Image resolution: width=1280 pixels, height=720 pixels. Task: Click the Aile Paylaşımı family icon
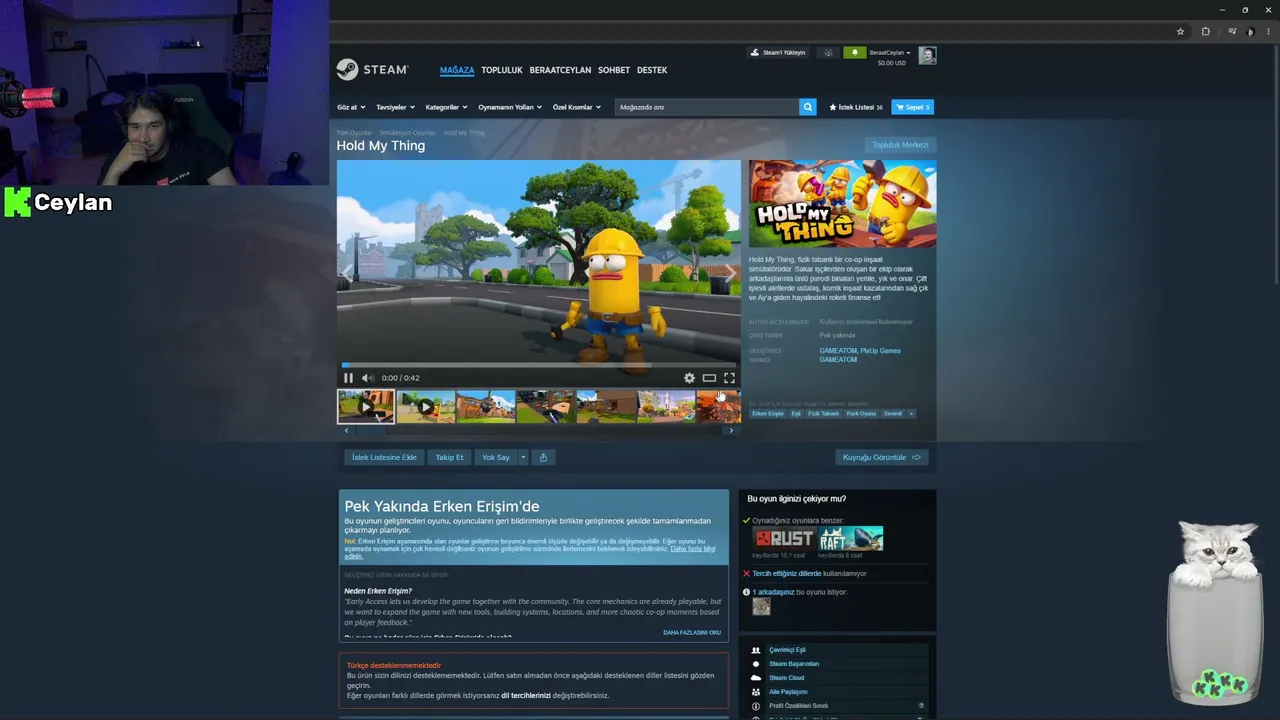point(756,692)
